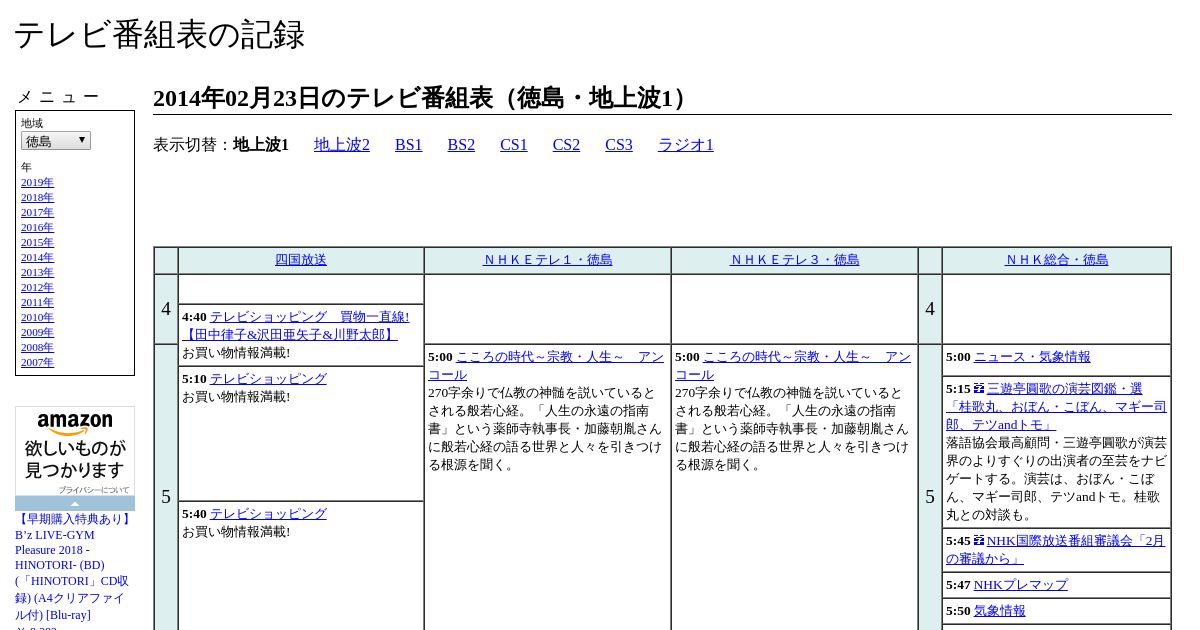Screen dimensions: 1200x630
Task: Click the caption icon beside 5:15 program
Action: (979, 388)
